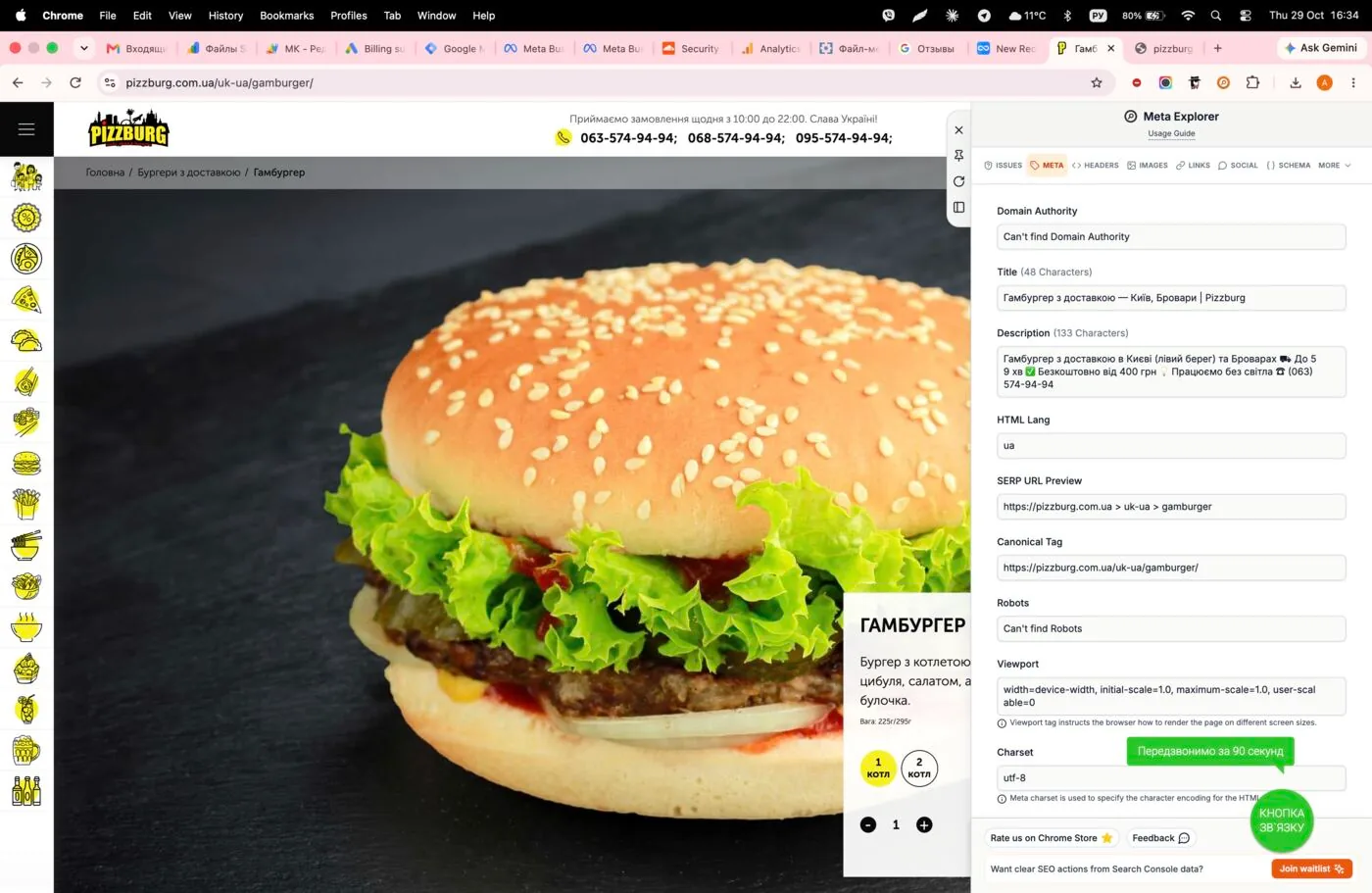Open the sushi rolls category icon
The width and height of the screenshot is (1372, 893).
(x=26, y=422)
